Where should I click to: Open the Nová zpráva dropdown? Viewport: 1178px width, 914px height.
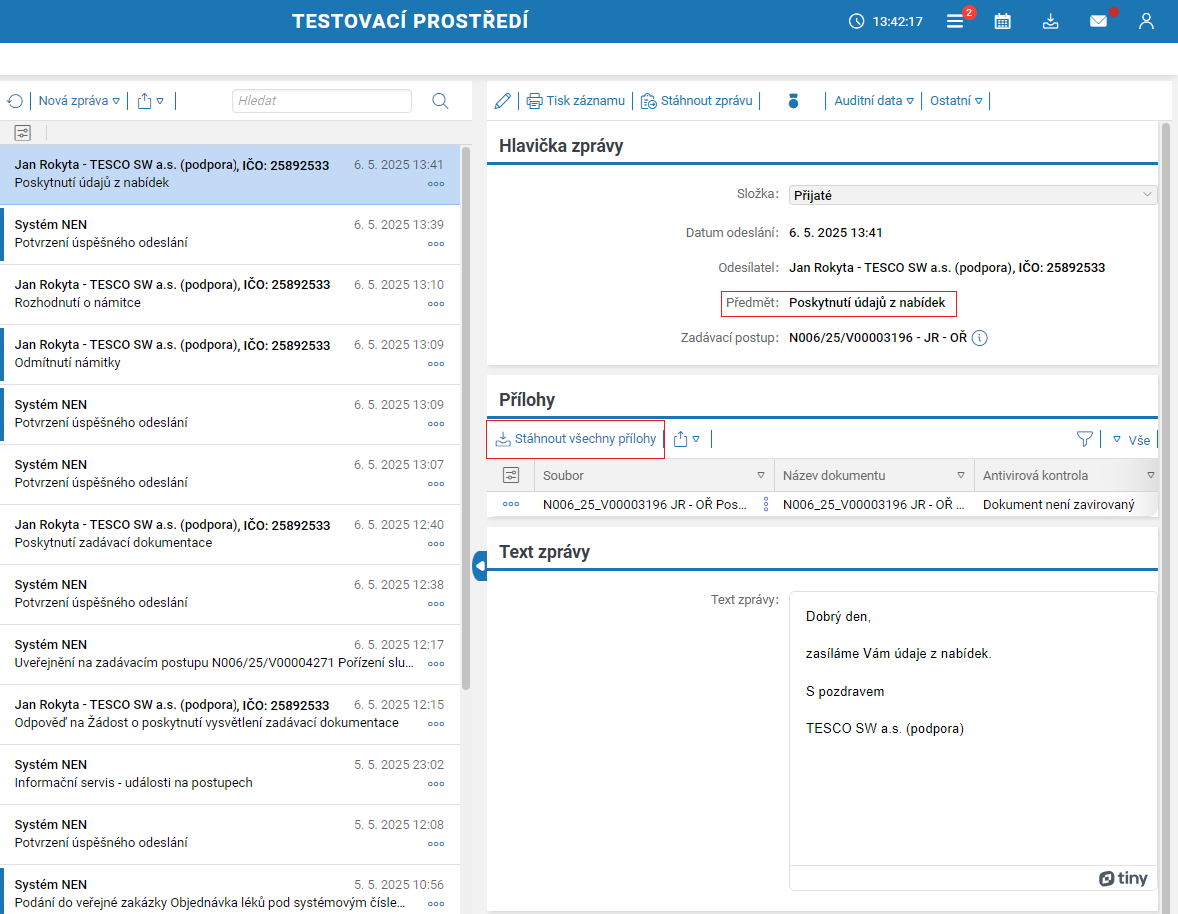pos(79,101)
